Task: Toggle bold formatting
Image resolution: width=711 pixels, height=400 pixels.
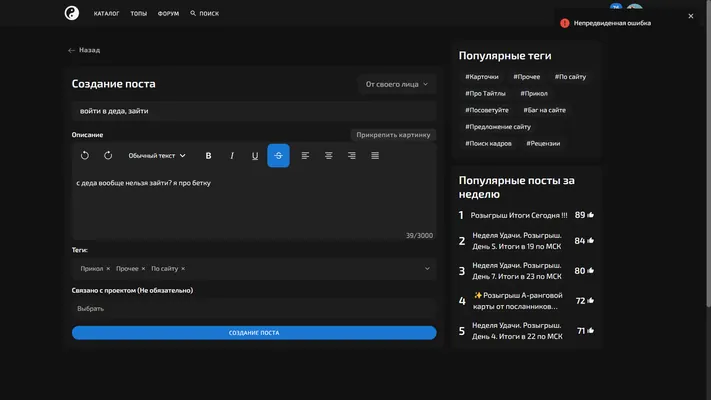Action: 209,156
